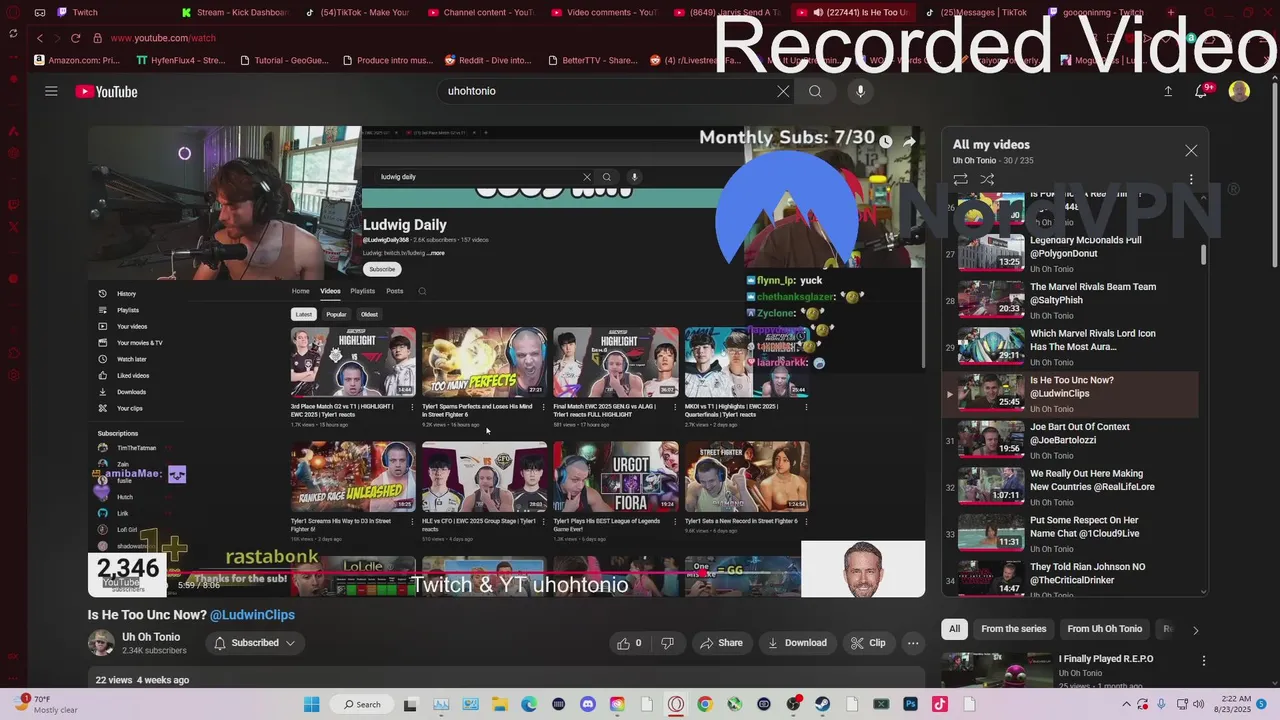Play Legendary McDonalds Pull playlist video

1070,254
